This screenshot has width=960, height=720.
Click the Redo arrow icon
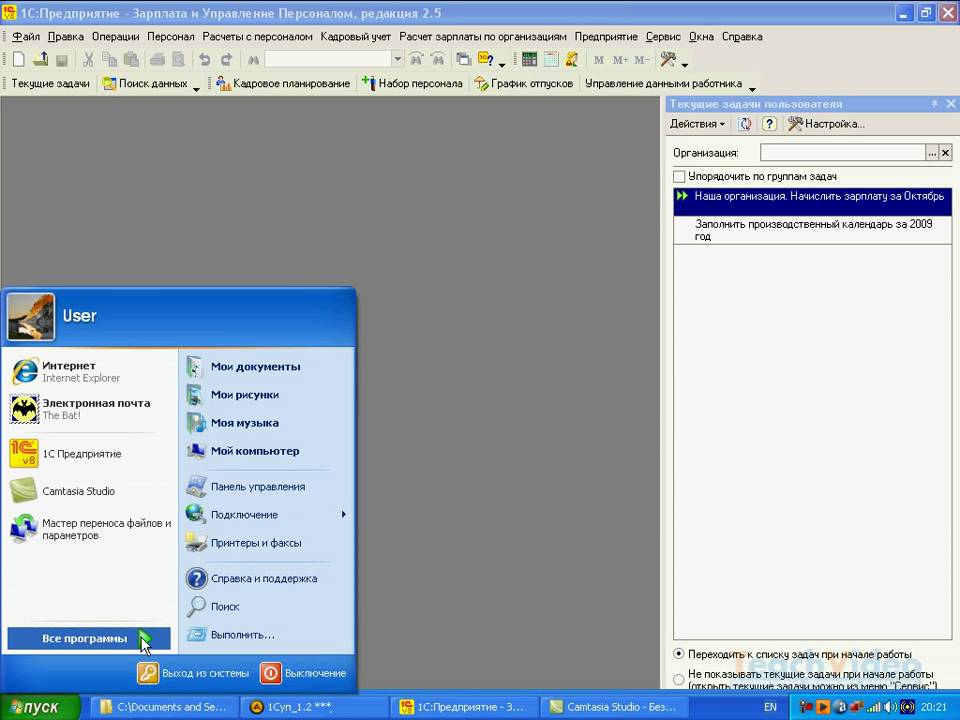click(x=227, y=59)
